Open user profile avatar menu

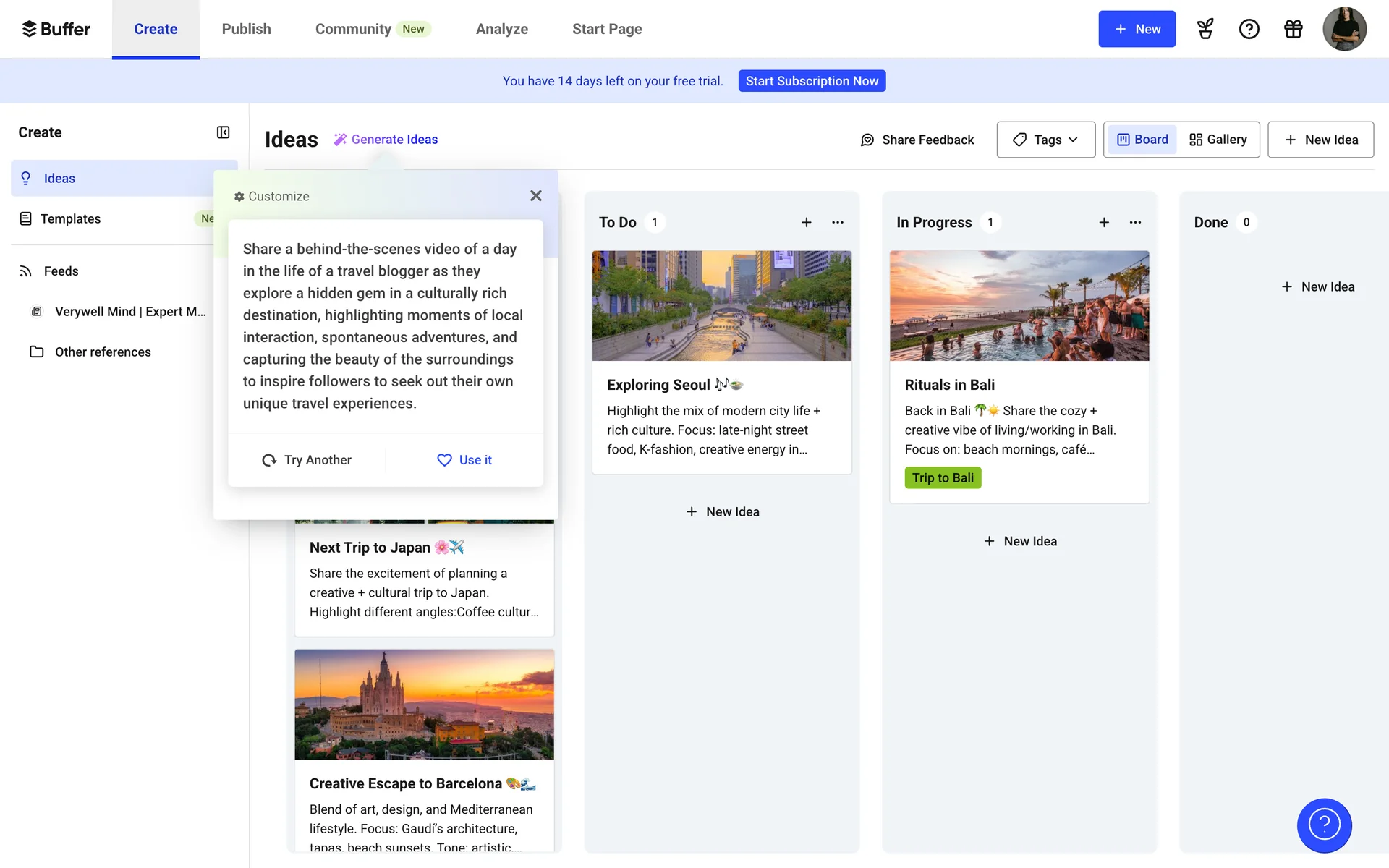(1344, 29)
